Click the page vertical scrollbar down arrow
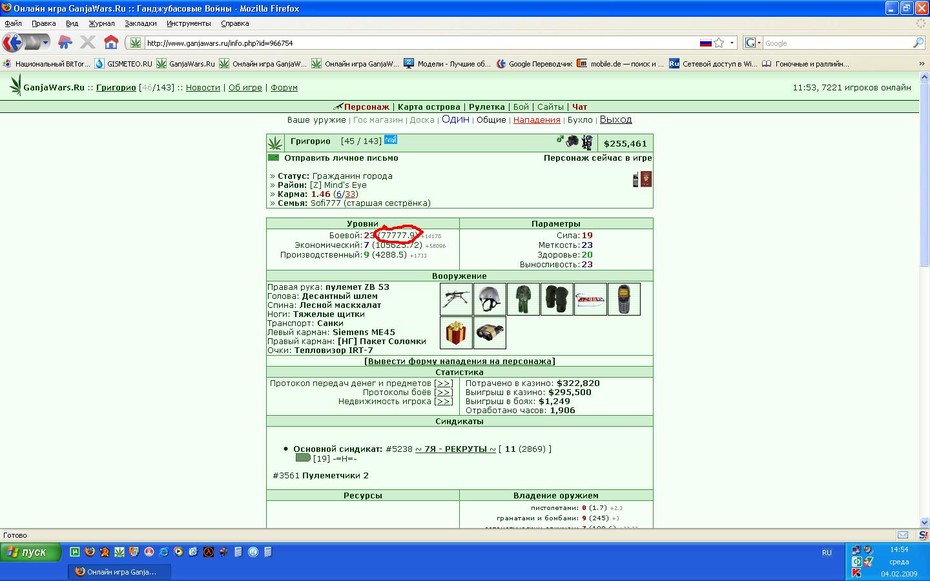The image size is (930, 581). click(924, 522)
